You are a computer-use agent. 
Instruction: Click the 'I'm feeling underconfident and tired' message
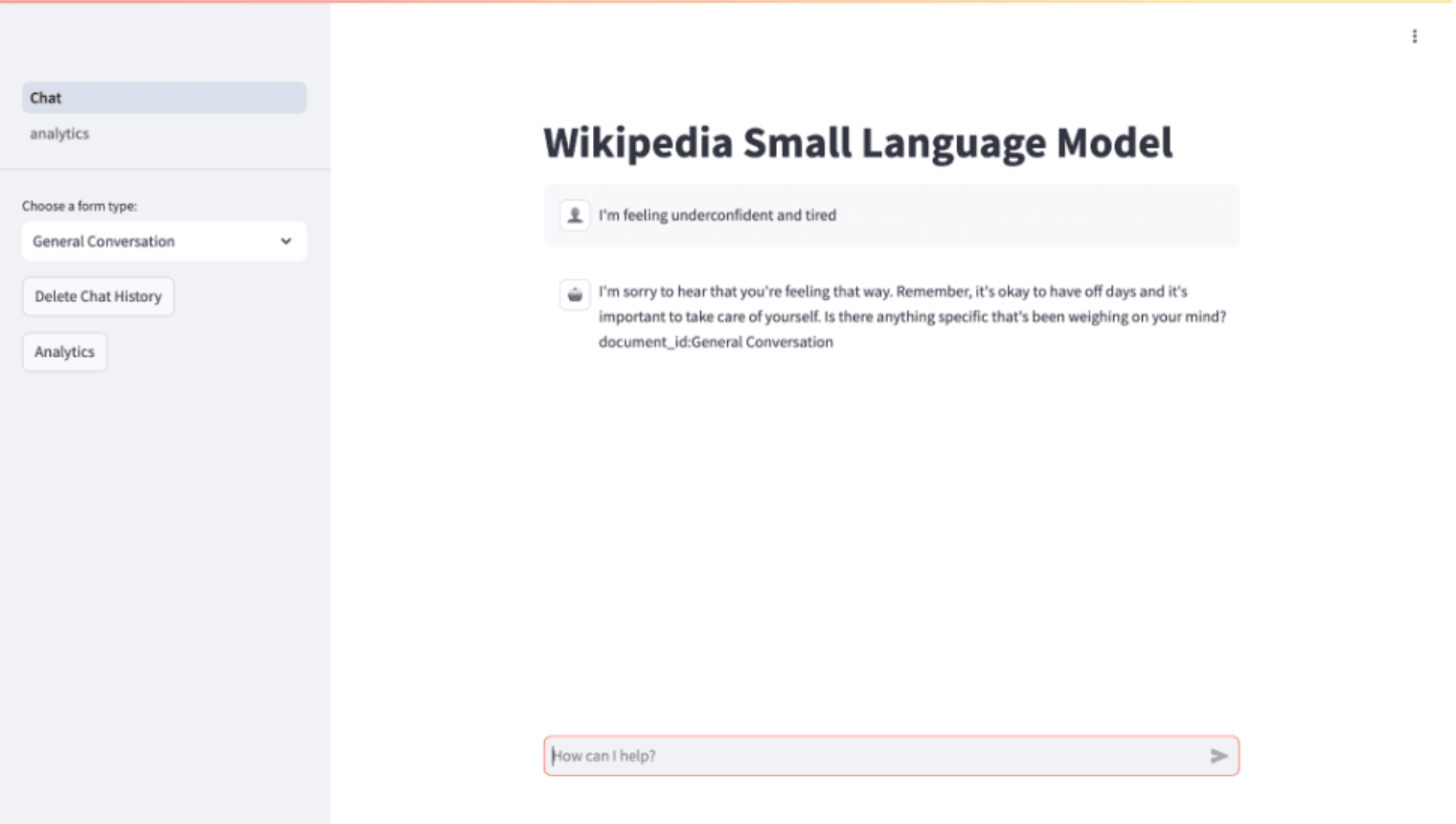coord(717,216)
